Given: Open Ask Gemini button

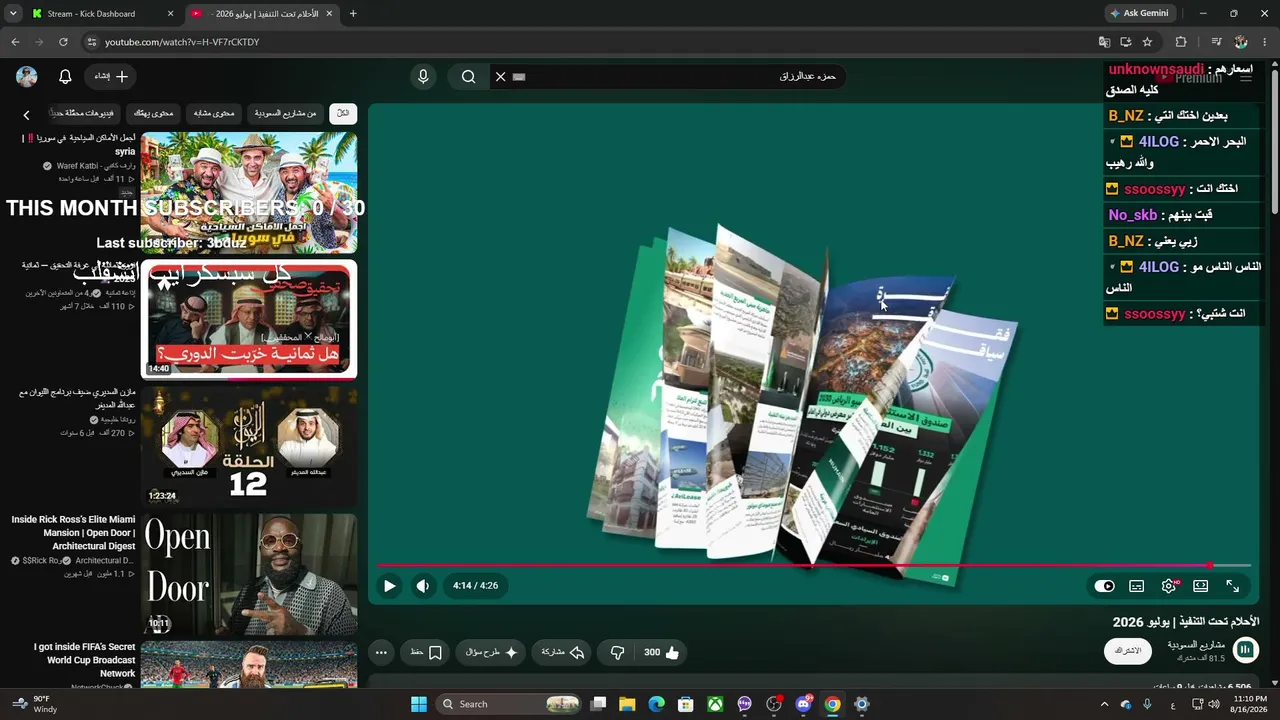Looking at the screenshot, I should pos(1138,14).
